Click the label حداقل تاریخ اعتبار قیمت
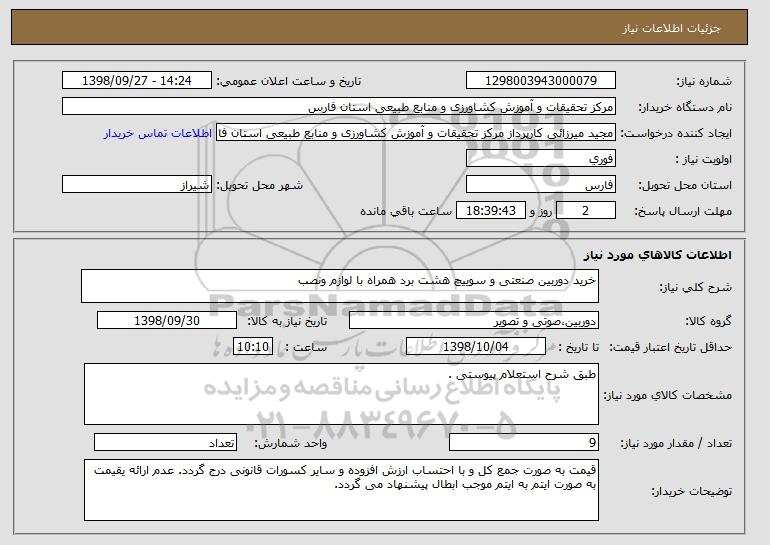This screenshot has width=770, height=545. coord(670,347)
